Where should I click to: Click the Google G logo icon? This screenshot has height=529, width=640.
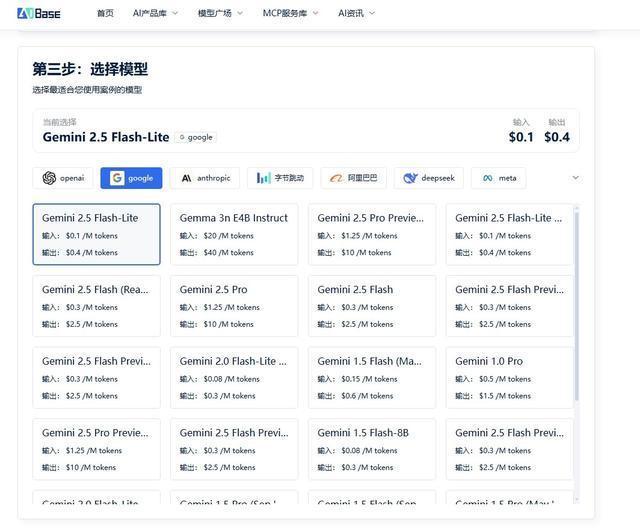(x=117, y=178)
